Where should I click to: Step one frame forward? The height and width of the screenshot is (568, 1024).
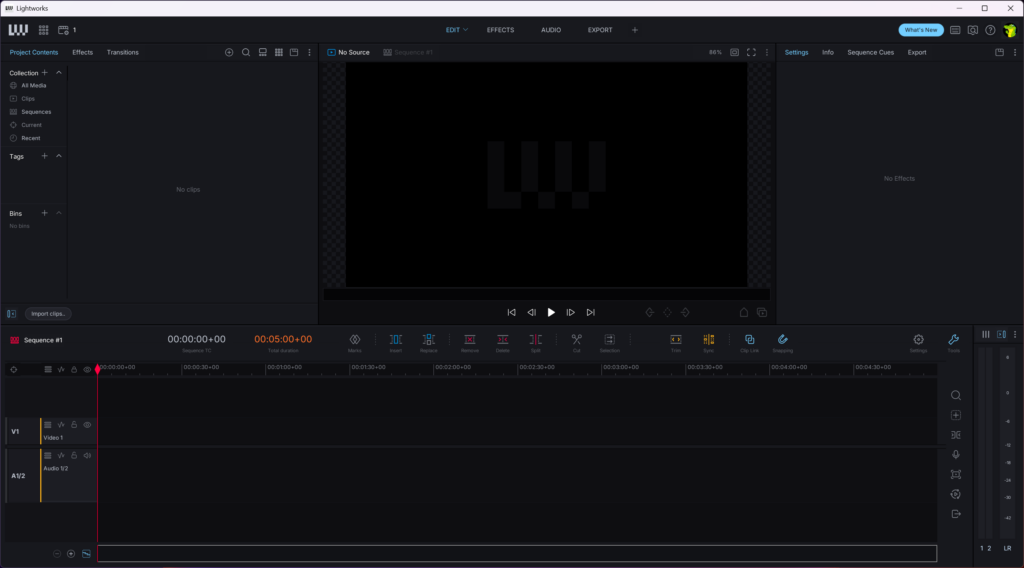[x=570, y=313]
